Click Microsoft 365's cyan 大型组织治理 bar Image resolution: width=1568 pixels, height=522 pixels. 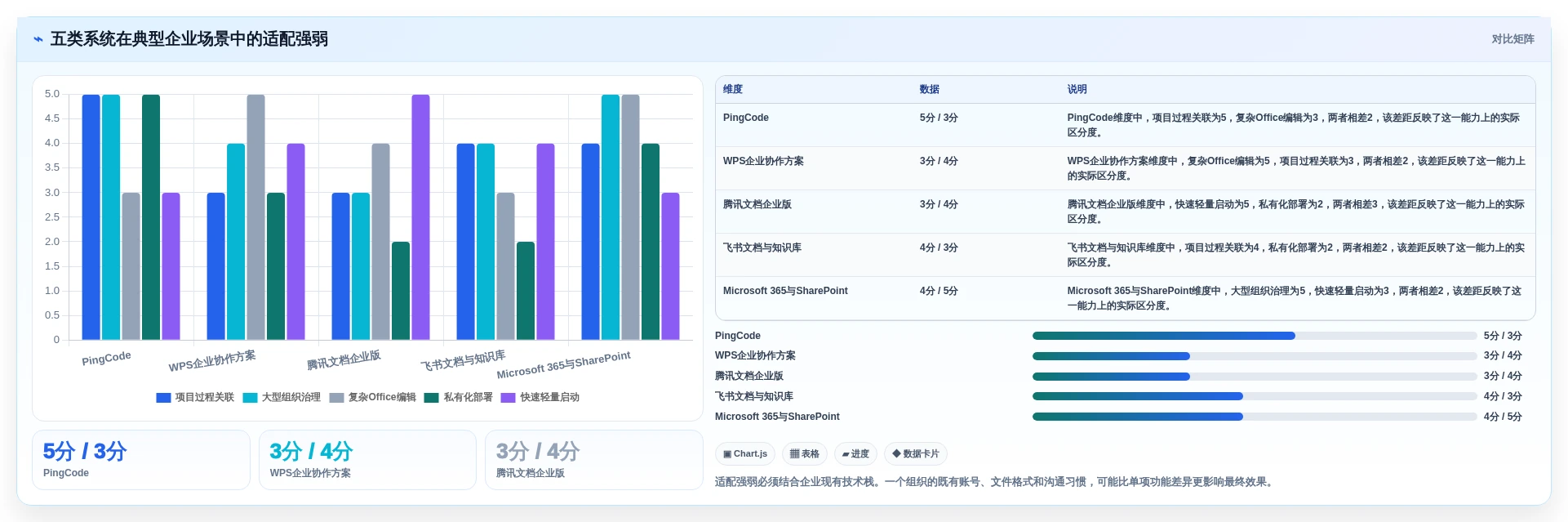[x=611, y=217]
